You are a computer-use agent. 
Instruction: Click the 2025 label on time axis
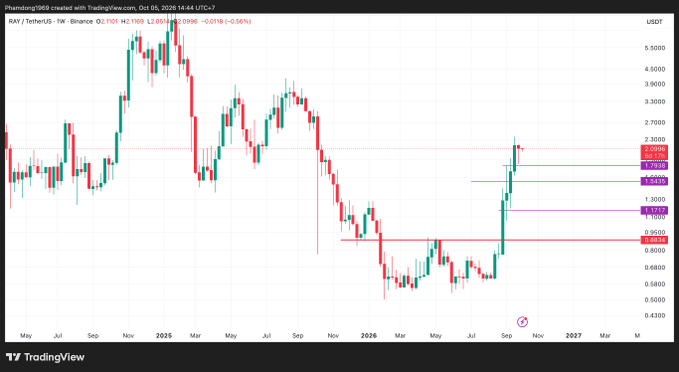[x=164, y=335]
